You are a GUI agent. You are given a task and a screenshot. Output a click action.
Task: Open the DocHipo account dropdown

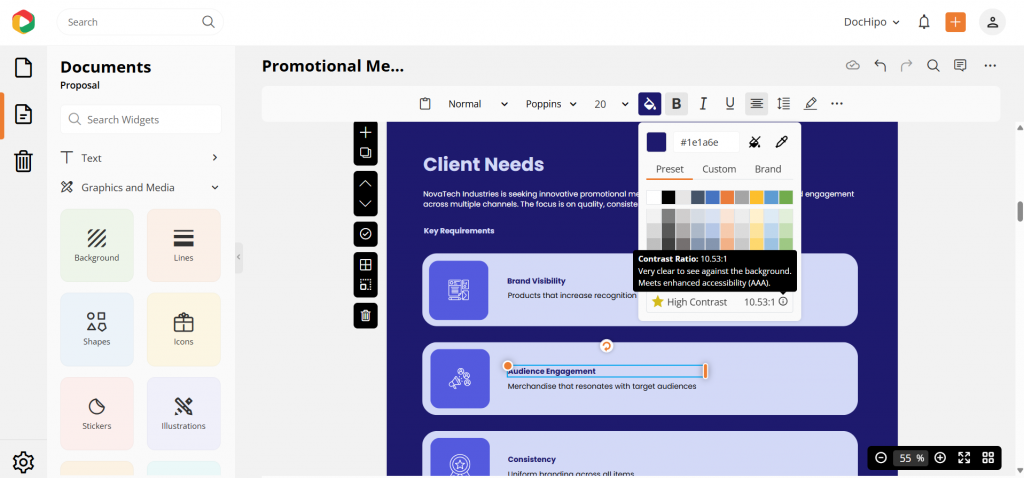[x=872, y=22]
